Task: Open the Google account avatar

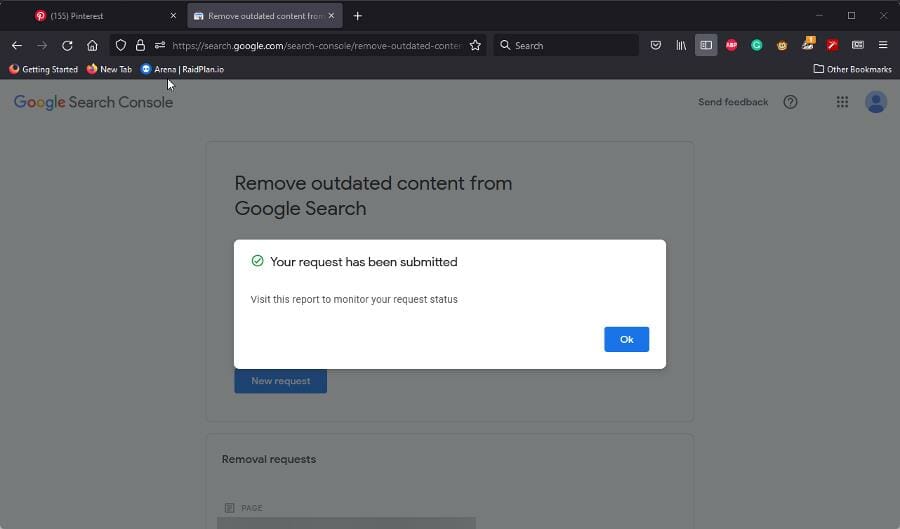Action: 876,102
